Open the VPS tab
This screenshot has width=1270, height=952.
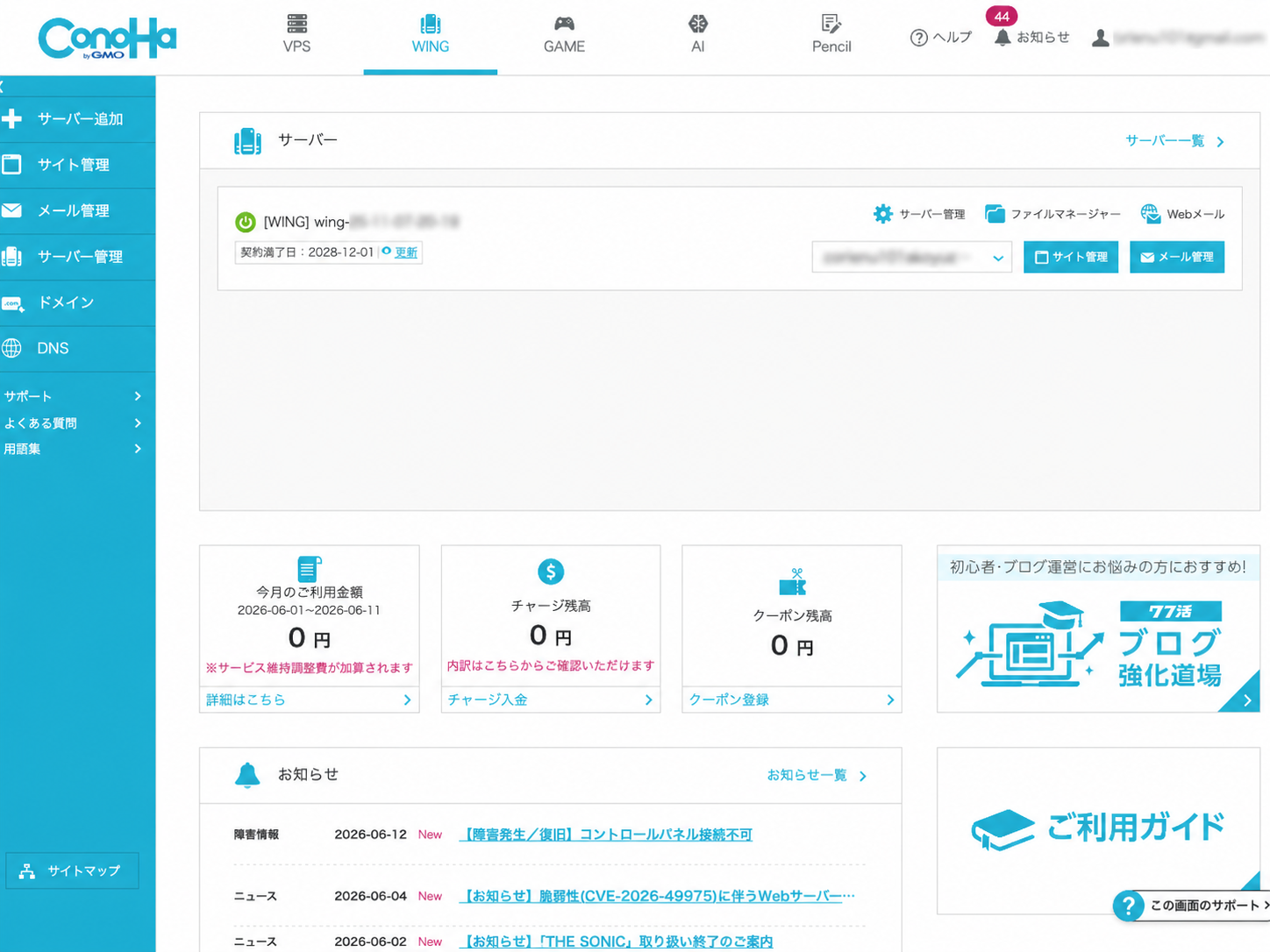pyautogui.click(x=296, y=35)
